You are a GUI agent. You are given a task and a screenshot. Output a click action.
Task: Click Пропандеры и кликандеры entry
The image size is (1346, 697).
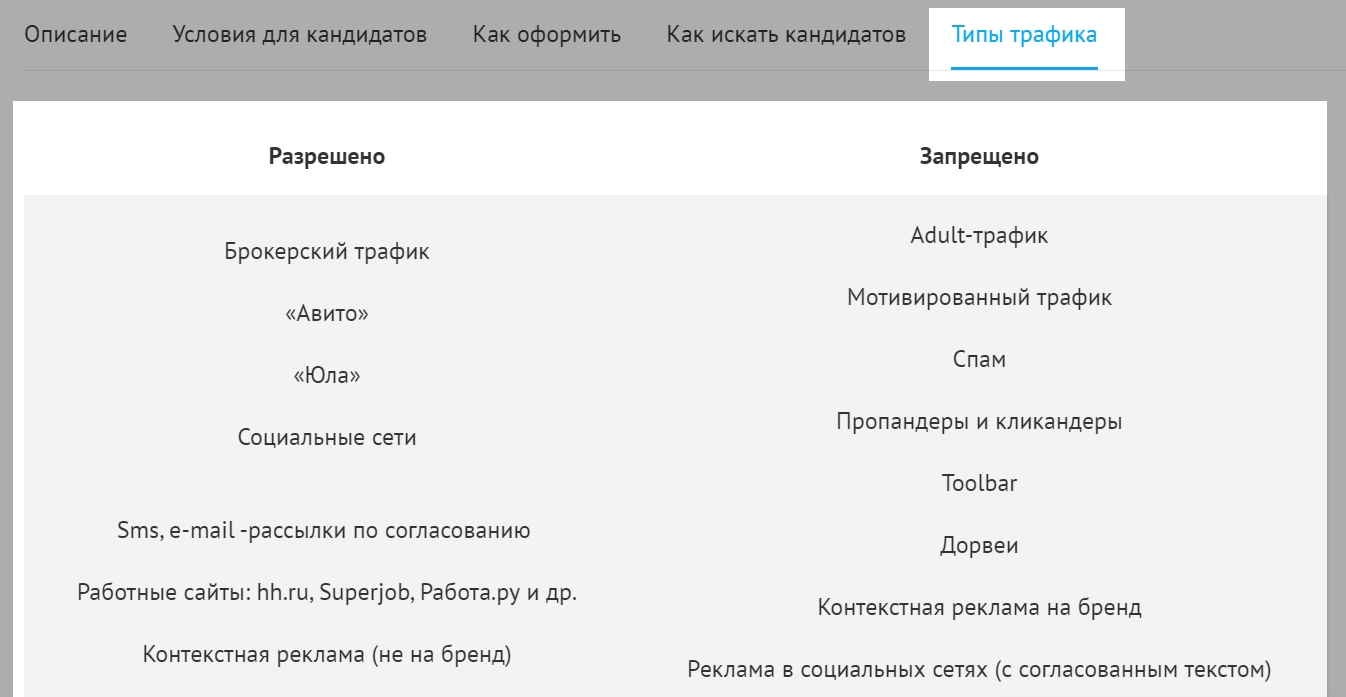979,422
